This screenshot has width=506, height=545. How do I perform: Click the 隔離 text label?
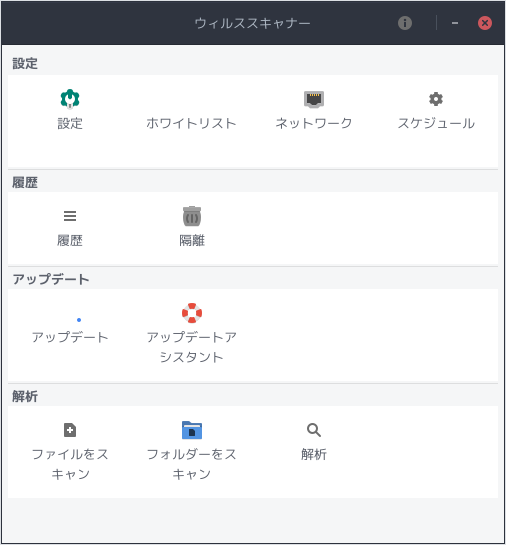(x=192, y=241)
